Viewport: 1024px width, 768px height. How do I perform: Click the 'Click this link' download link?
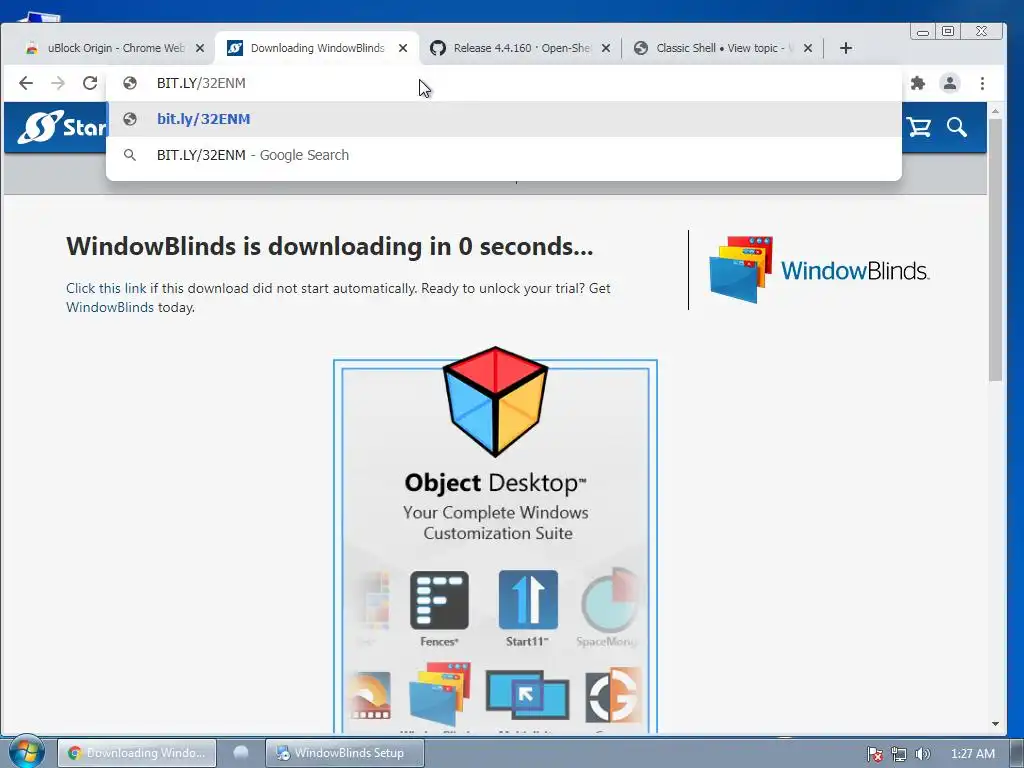[x=106, y=288]
